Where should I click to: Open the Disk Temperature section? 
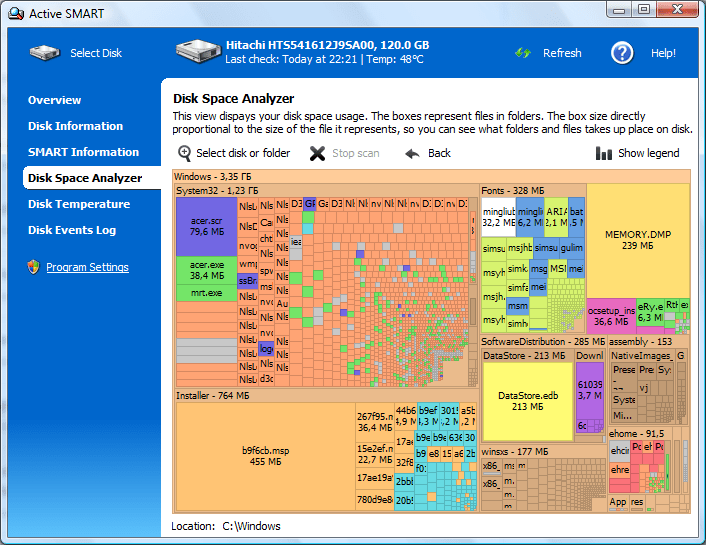(79, 204)
